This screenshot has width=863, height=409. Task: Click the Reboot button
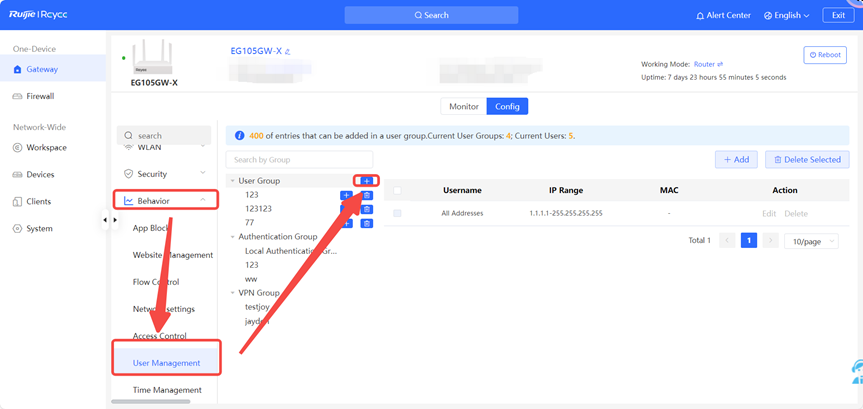point(825,55)
